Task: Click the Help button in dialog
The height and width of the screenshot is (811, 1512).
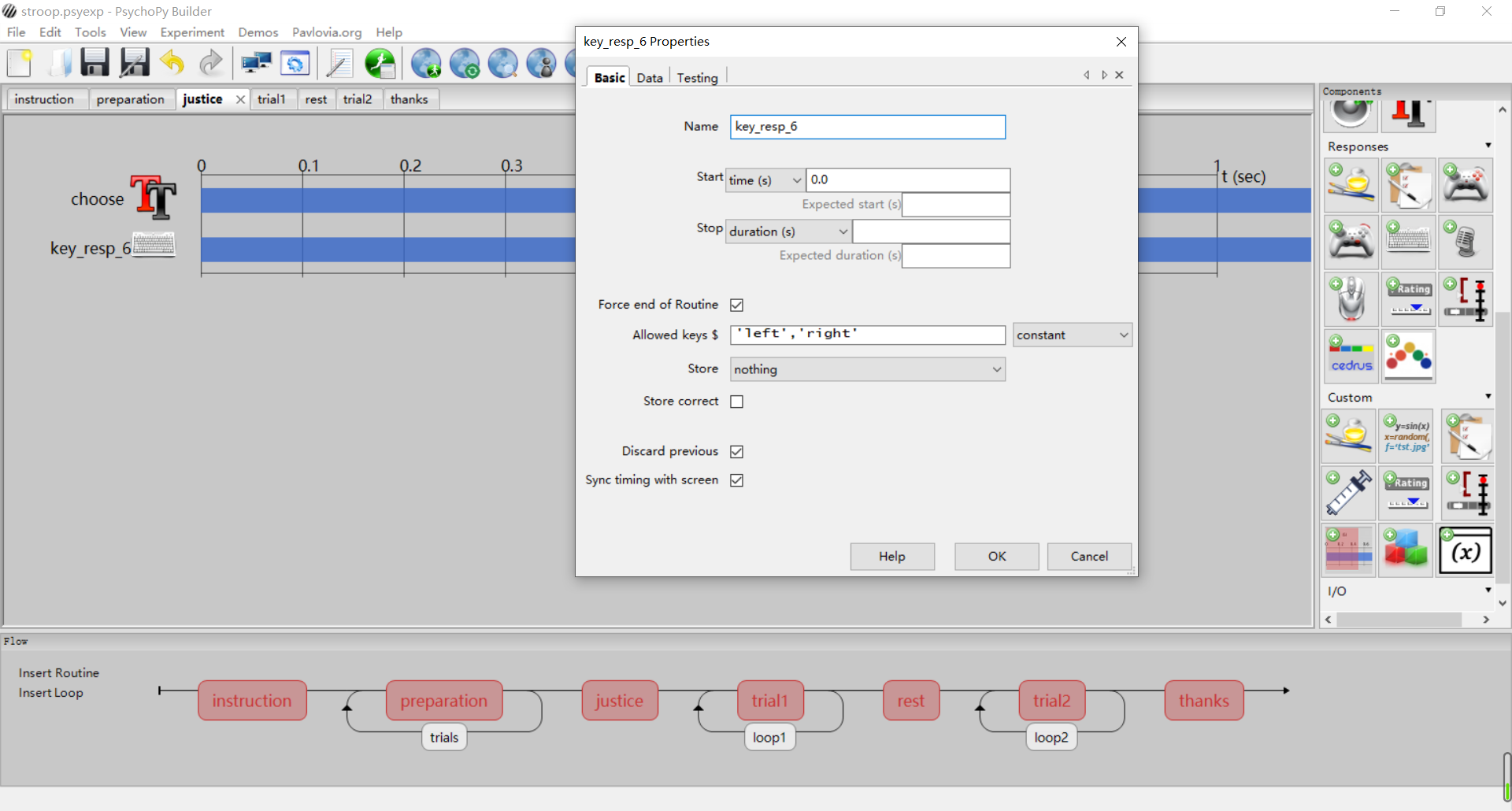Action: pos(892,557)
